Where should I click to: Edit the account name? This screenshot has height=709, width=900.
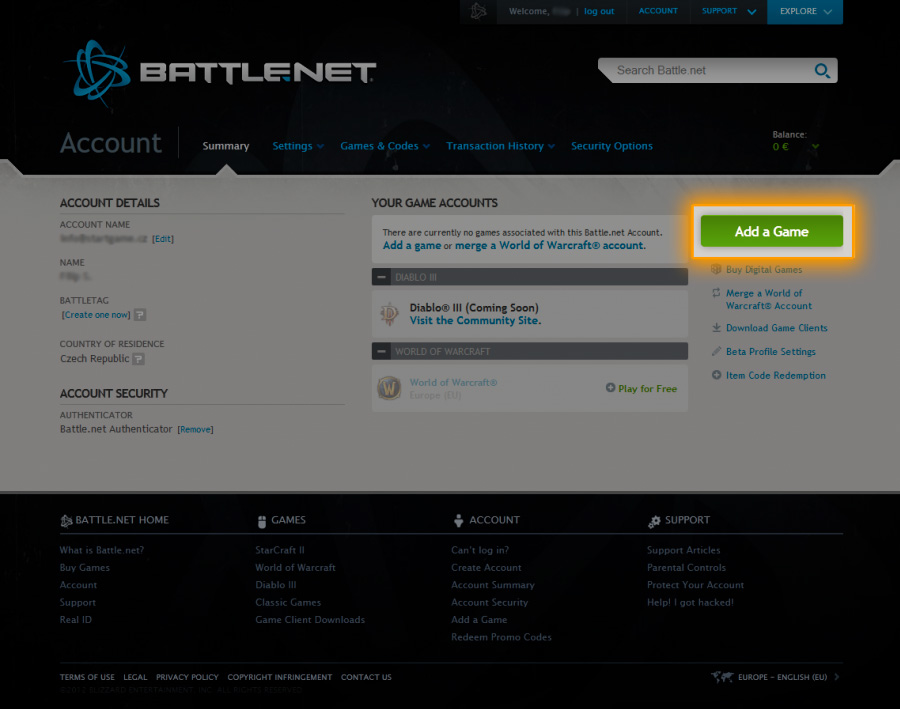pos(162,239)
